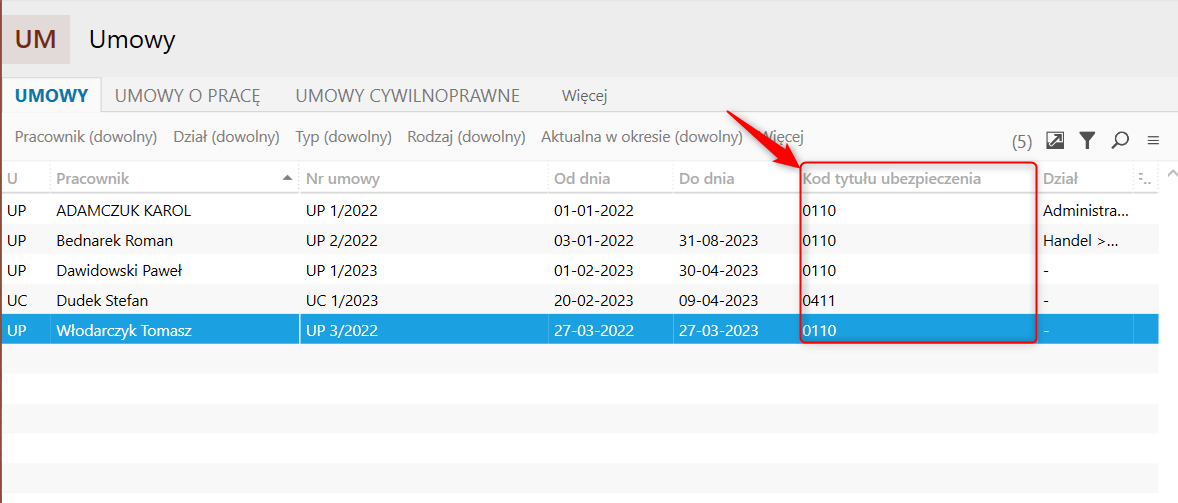Click the record count (5) indicator
The image size is (1178, 503).
click(x=1022, y=141)
